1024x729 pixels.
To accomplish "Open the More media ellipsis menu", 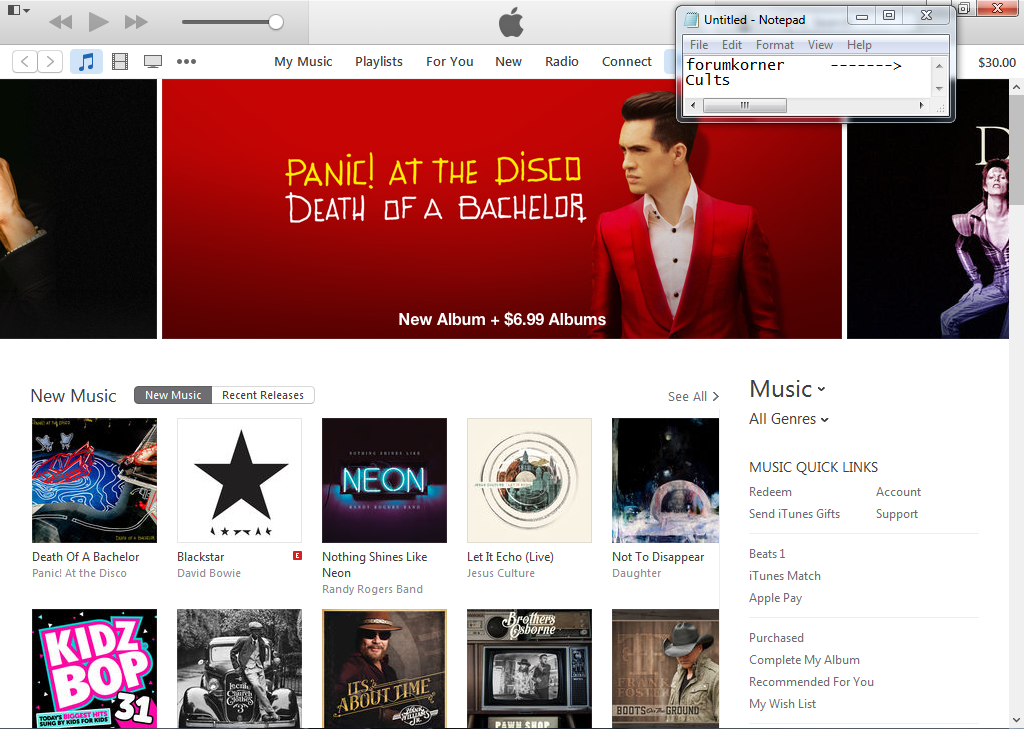I will pos(186,61).
